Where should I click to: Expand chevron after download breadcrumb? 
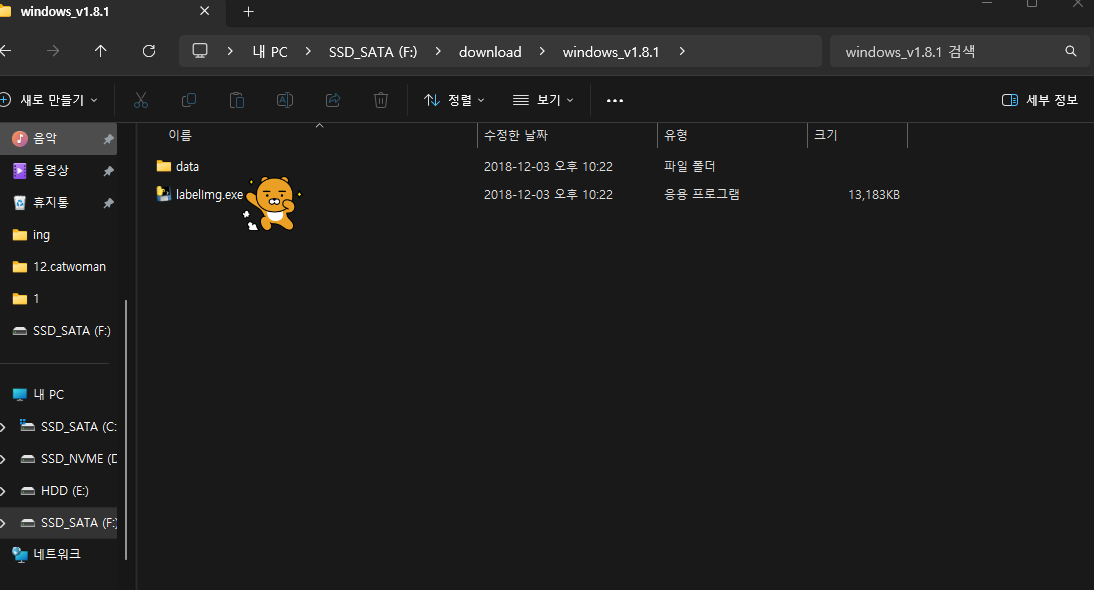[x=541, y=51]
